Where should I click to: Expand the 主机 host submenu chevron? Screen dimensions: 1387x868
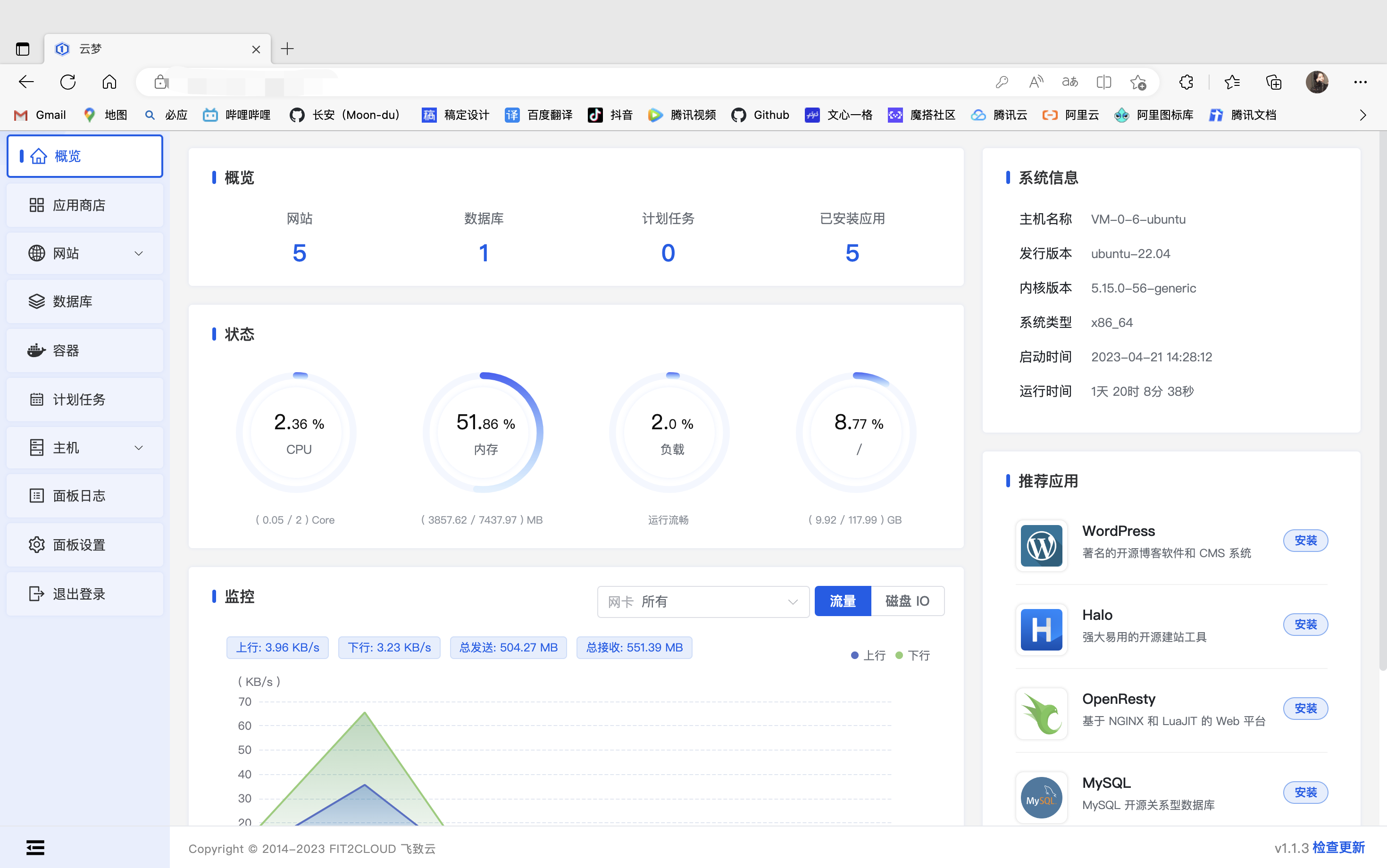[138, 447]
